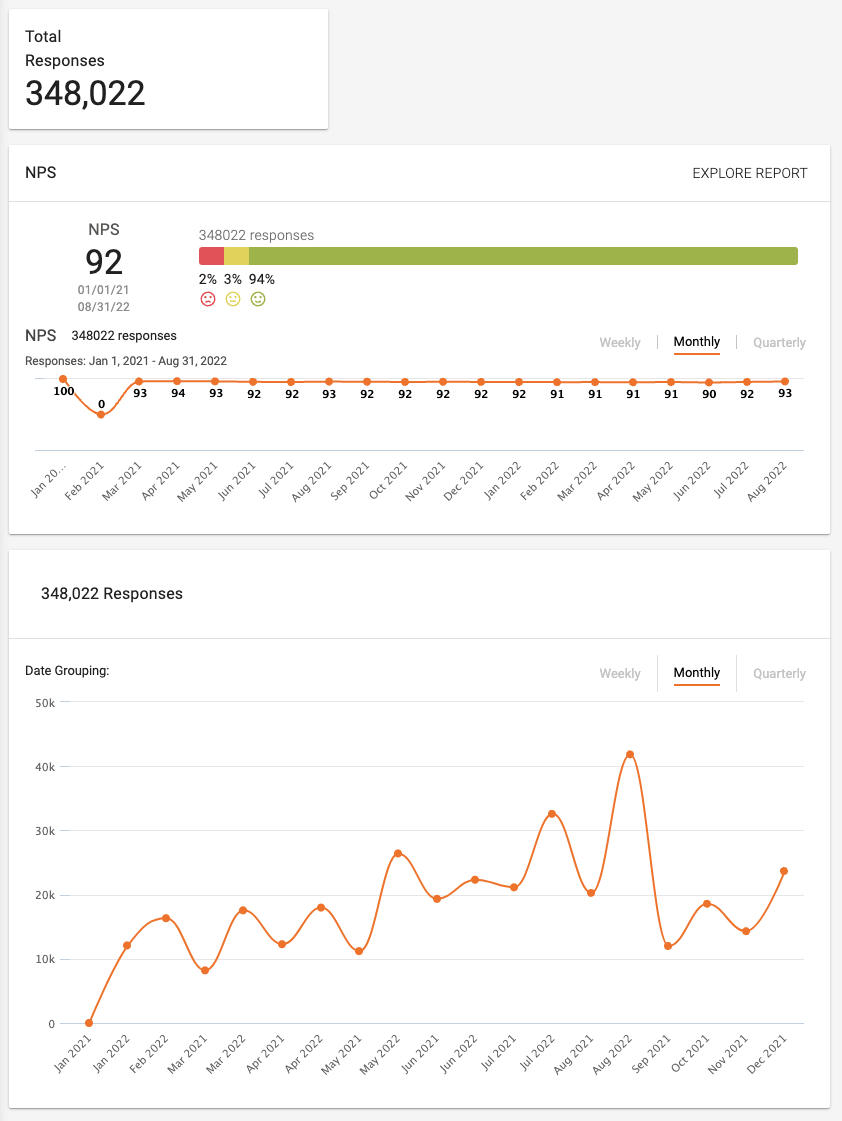This screenshot has height=1121, width=842.
Task: Click the green smiley promoter icon
Action: coord(258,299)
